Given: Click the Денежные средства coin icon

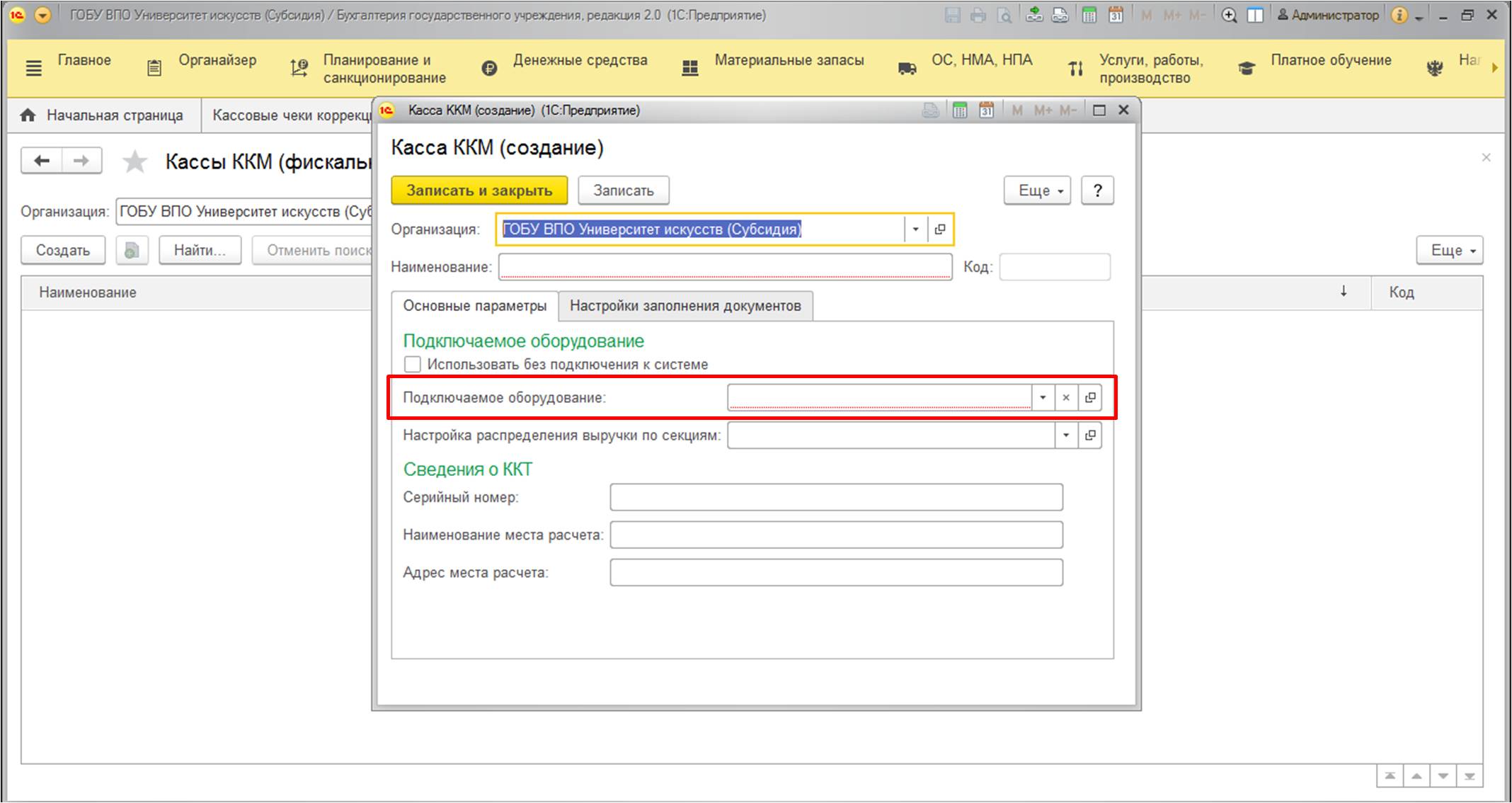Looking at the screenshot, I should tap(489, 69).
